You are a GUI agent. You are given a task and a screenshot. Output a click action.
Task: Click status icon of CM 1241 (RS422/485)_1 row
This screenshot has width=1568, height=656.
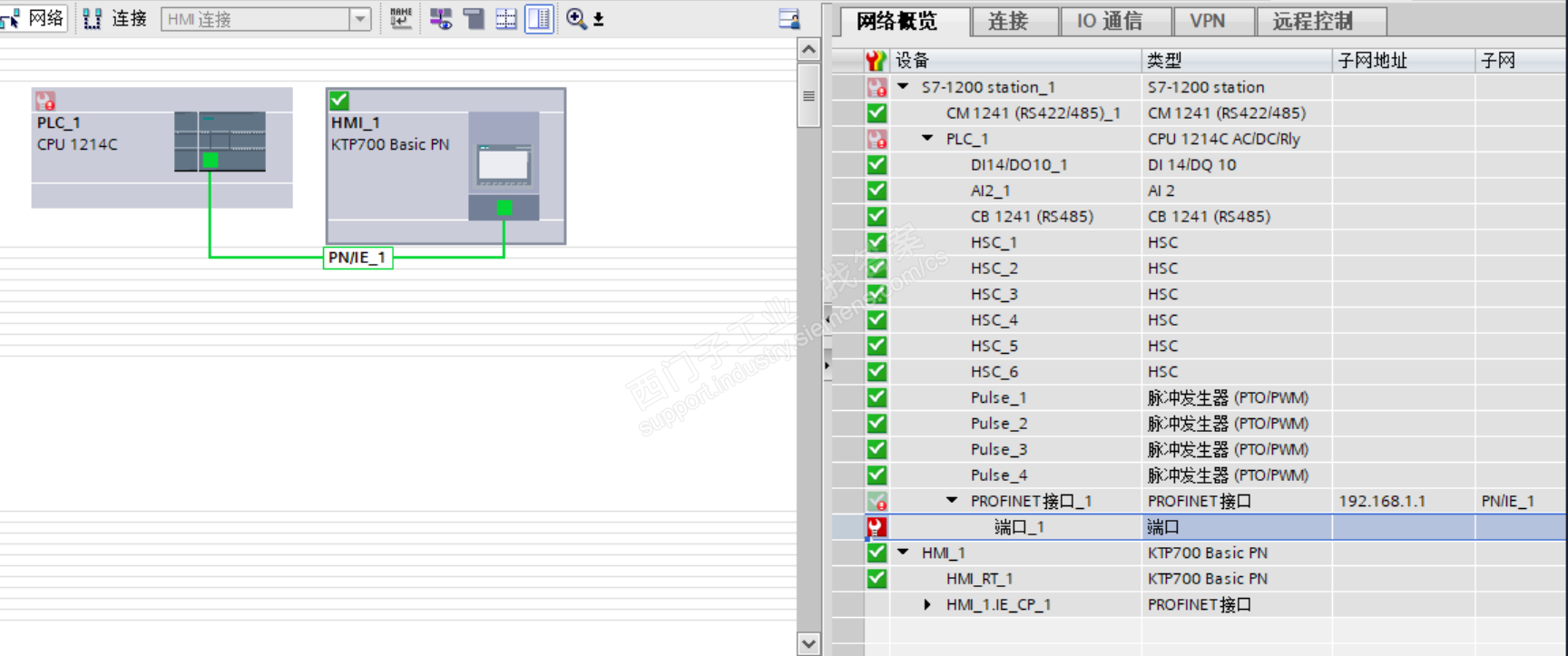click(x=877, y=113)
